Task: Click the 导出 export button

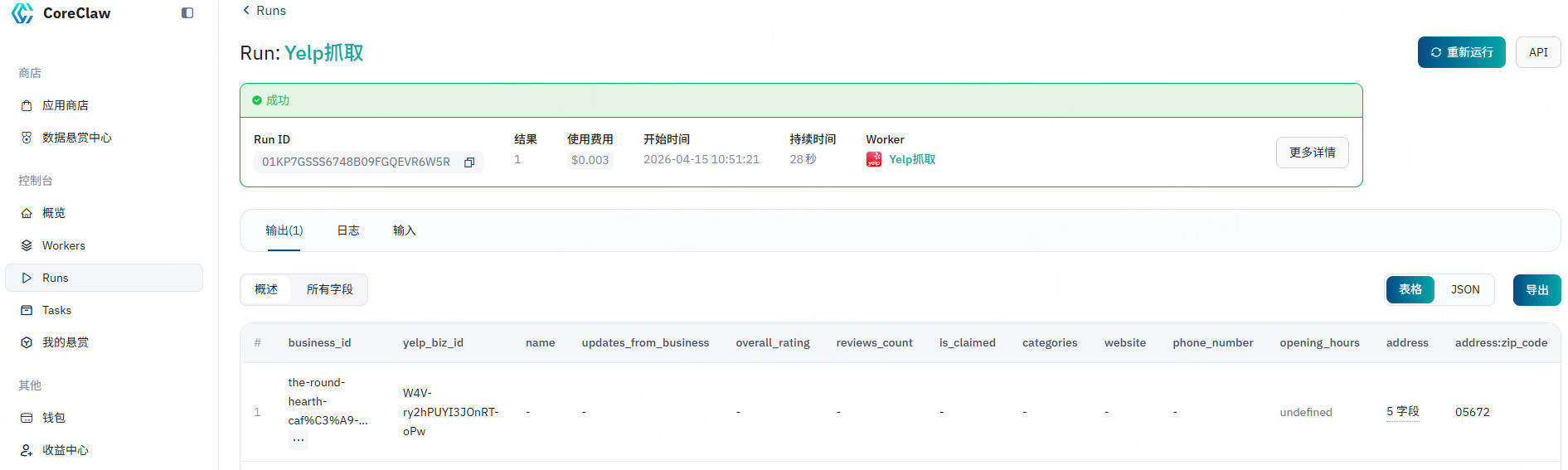Action: (x=1536, y=290)
